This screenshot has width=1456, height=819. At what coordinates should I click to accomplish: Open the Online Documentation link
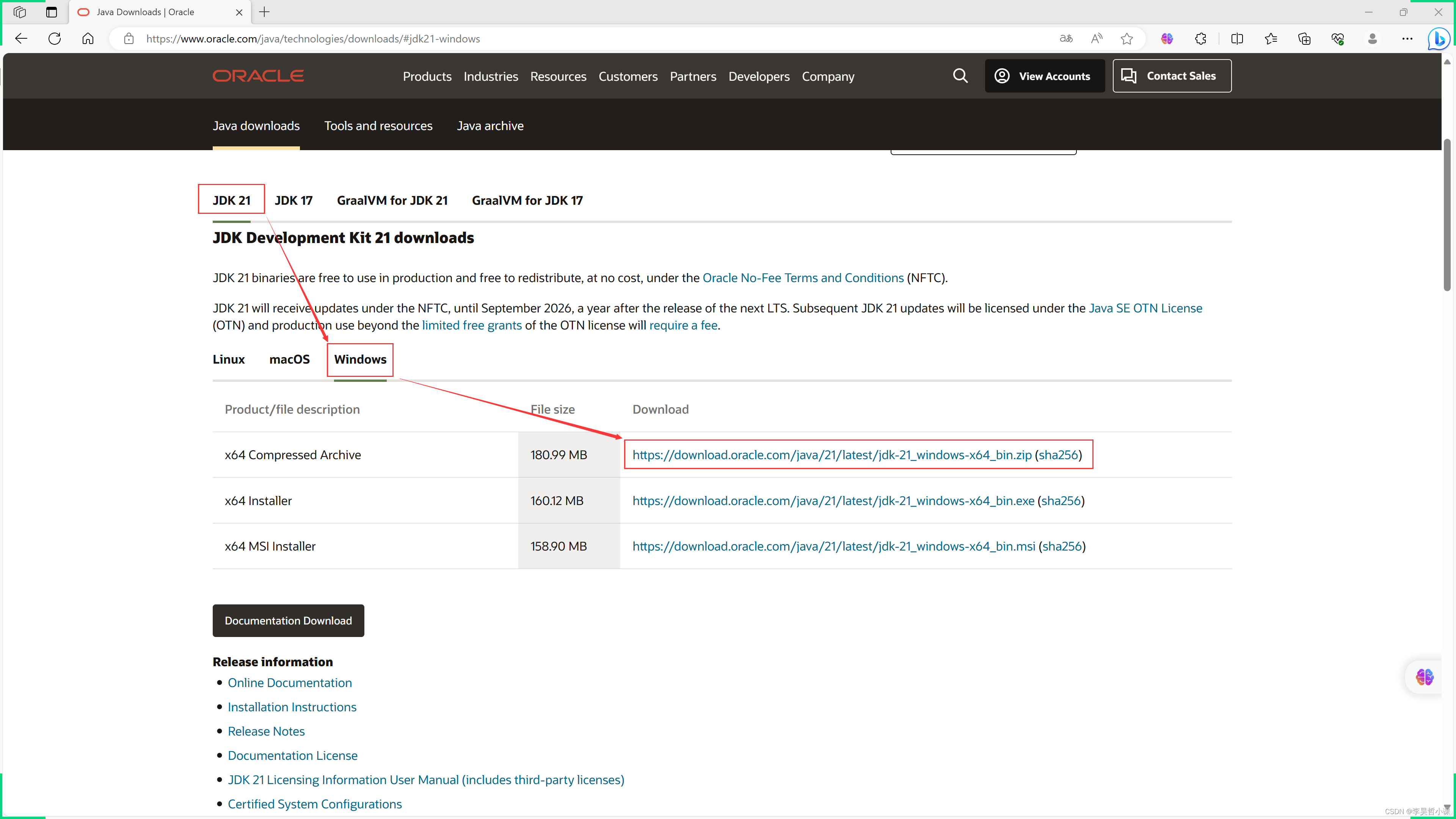pyautogui.click(x=289, y=683)
